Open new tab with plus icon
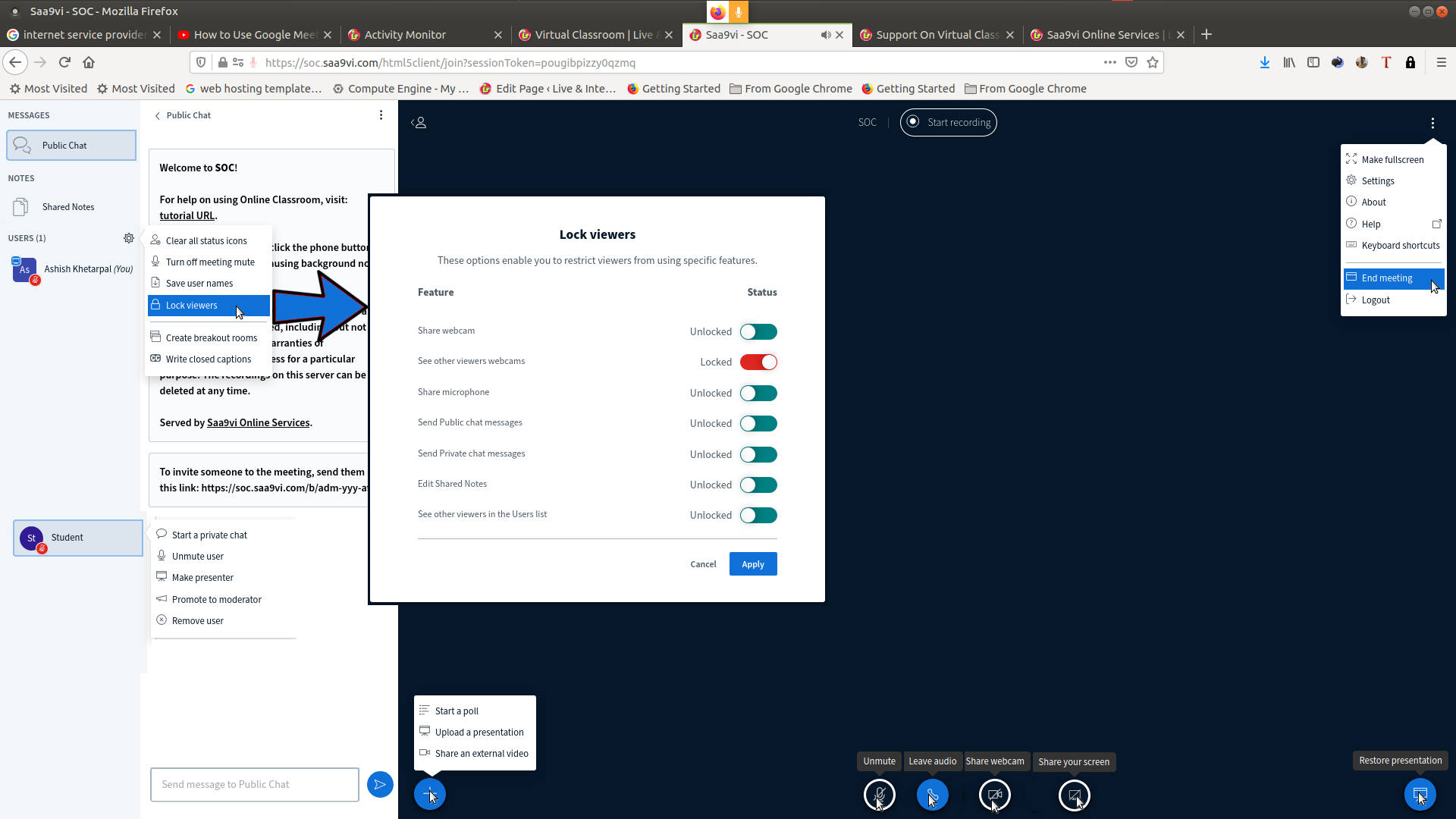Image resolution: width=1456 pixels, height=819 pixels. pos(1206,34)
